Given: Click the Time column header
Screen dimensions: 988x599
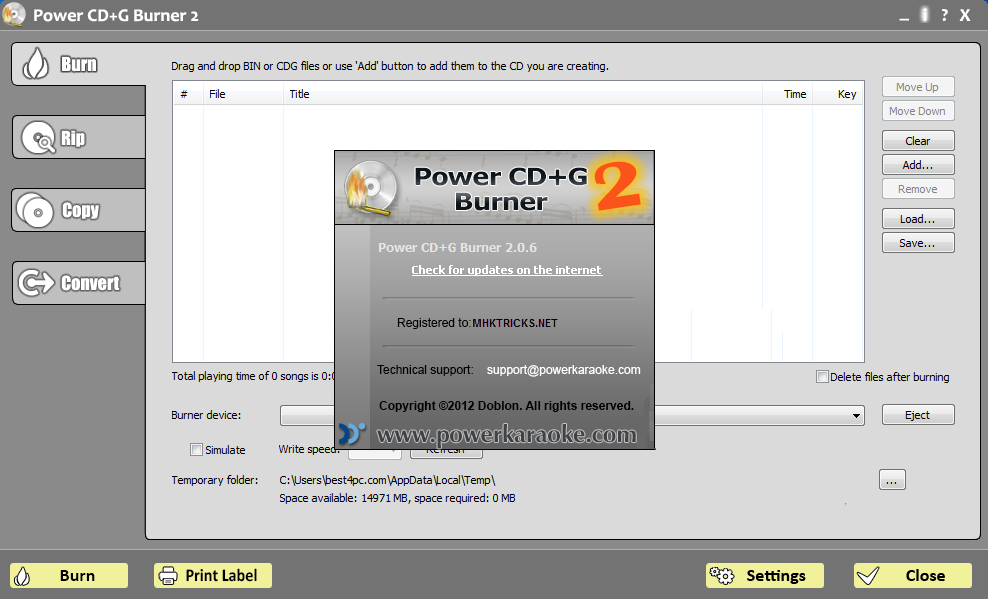Looking at the screenshot, I should pyautogui.click(x=788, y=94).
